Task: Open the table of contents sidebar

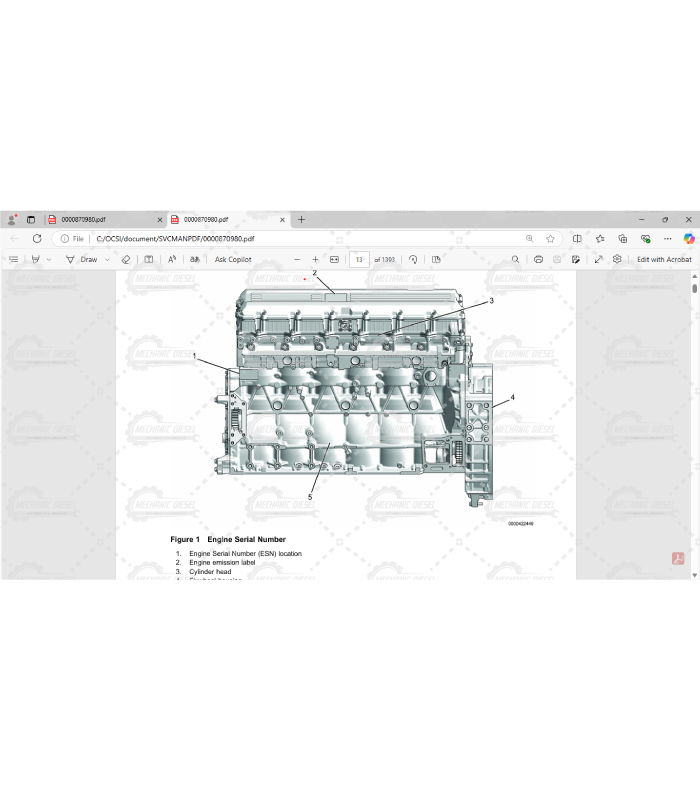Action: (14, 259)
